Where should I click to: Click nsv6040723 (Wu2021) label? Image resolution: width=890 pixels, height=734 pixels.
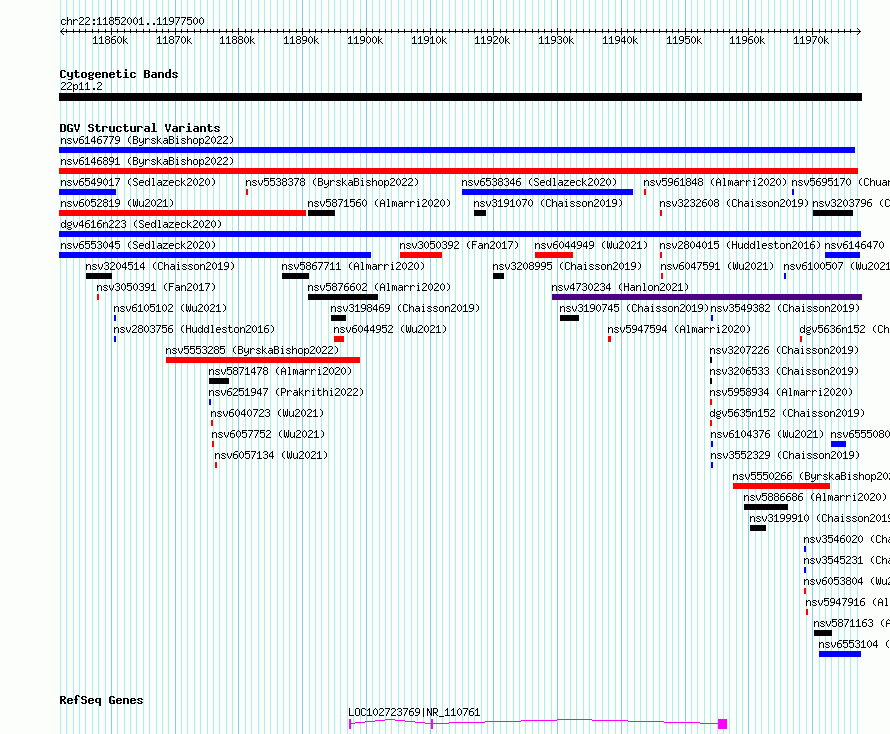pos(267,413)
